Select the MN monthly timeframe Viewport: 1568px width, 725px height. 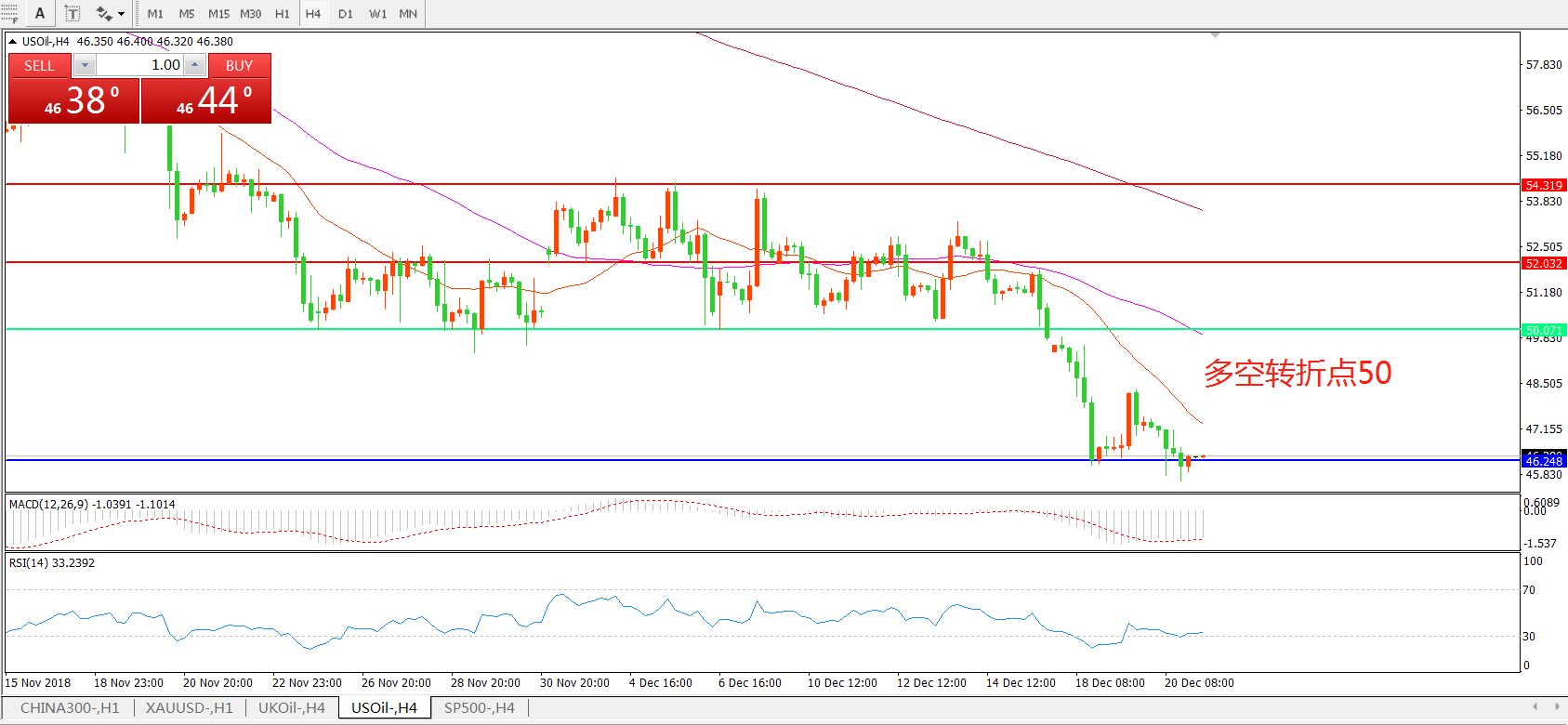coord(408,14)
